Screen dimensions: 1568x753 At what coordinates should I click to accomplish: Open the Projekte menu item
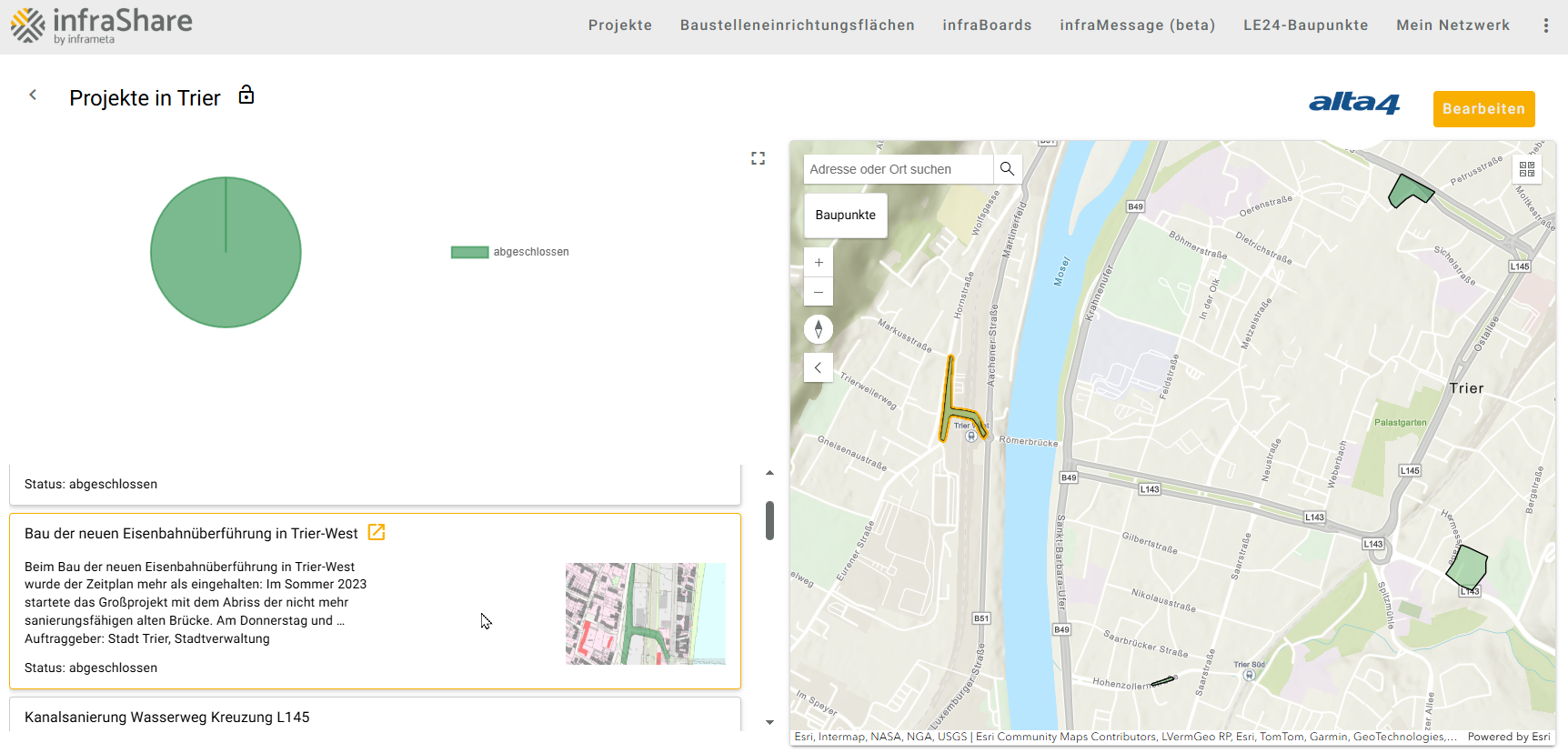click(620, 25)
